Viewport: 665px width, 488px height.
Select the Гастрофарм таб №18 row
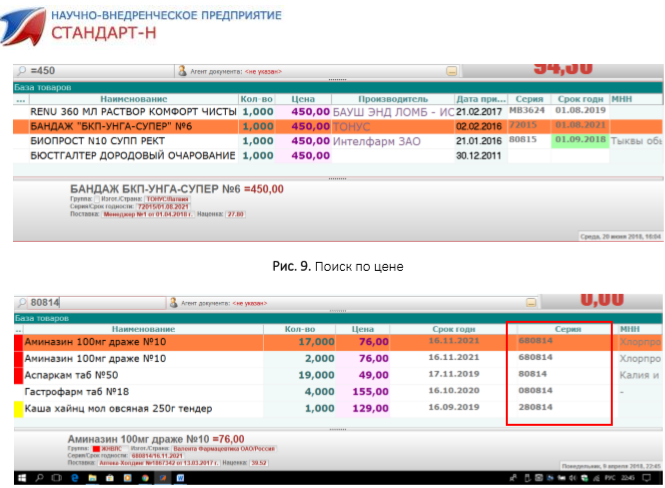click(x=338, y=392)
